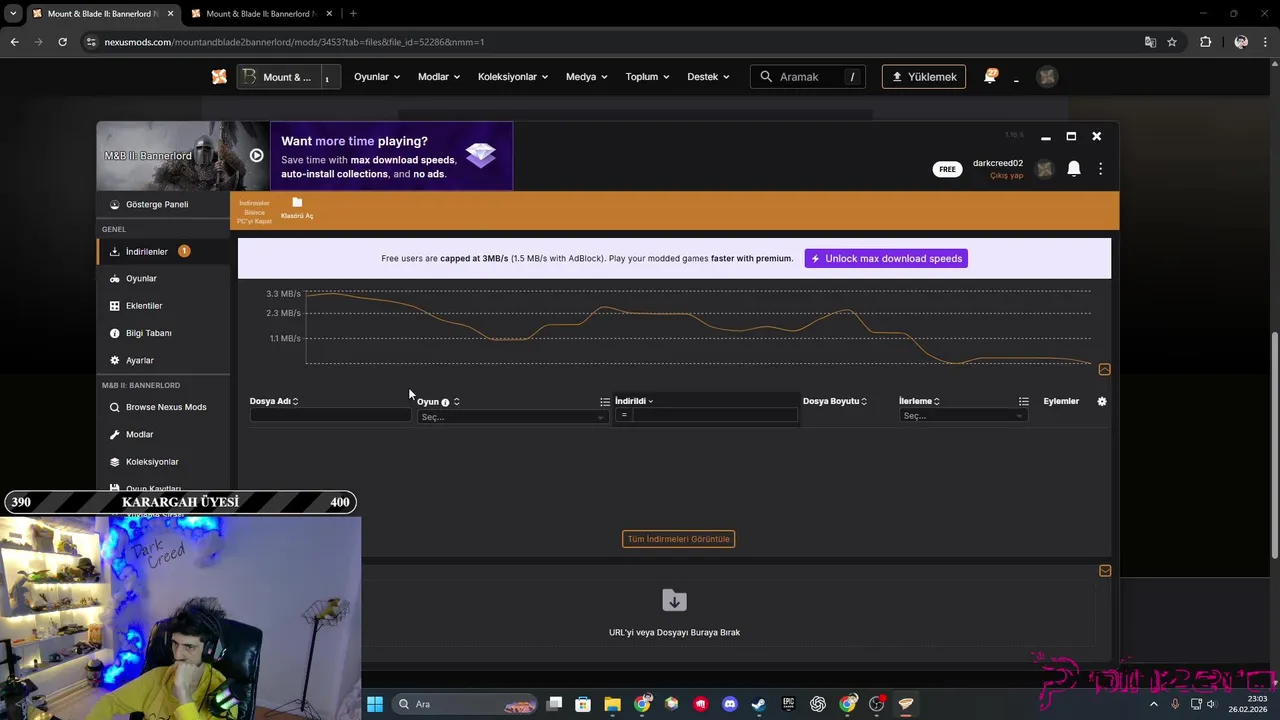Switch to second Mount & Blade browser tab
The width and height of the screenshot is (1280, 720).
[262, 14]
